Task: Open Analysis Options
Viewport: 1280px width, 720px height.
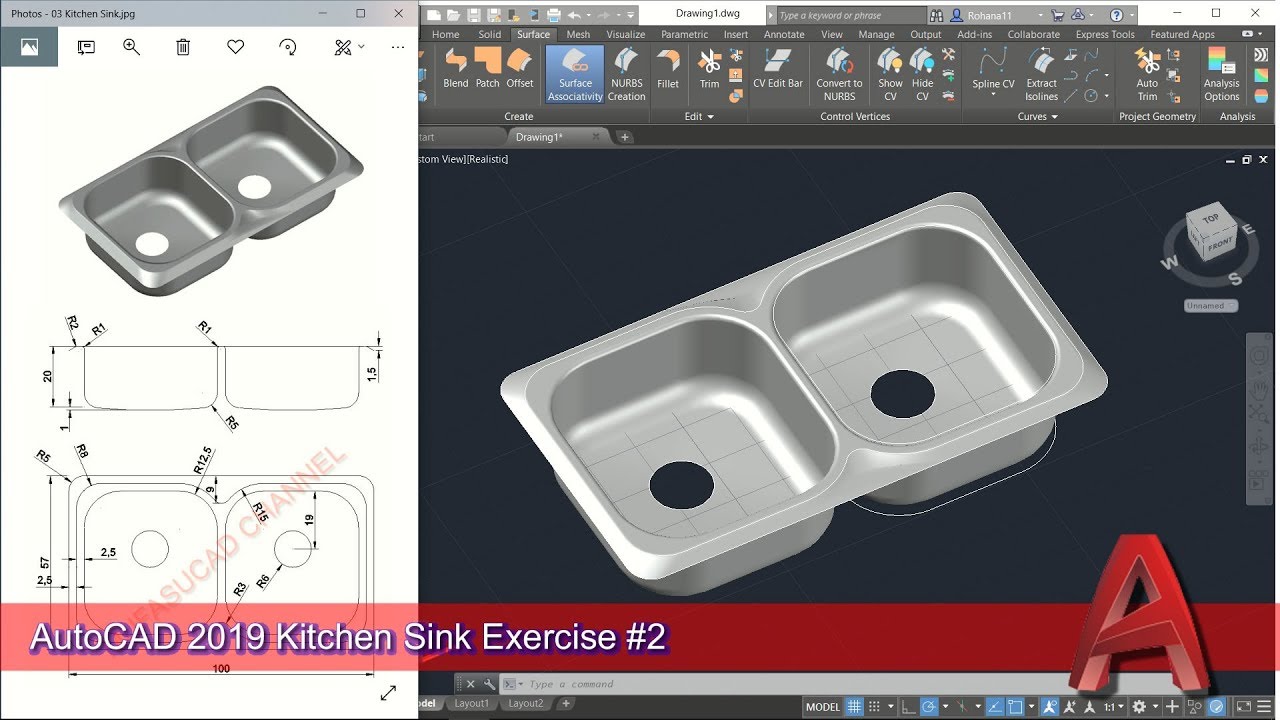Action: point(1221,74)
